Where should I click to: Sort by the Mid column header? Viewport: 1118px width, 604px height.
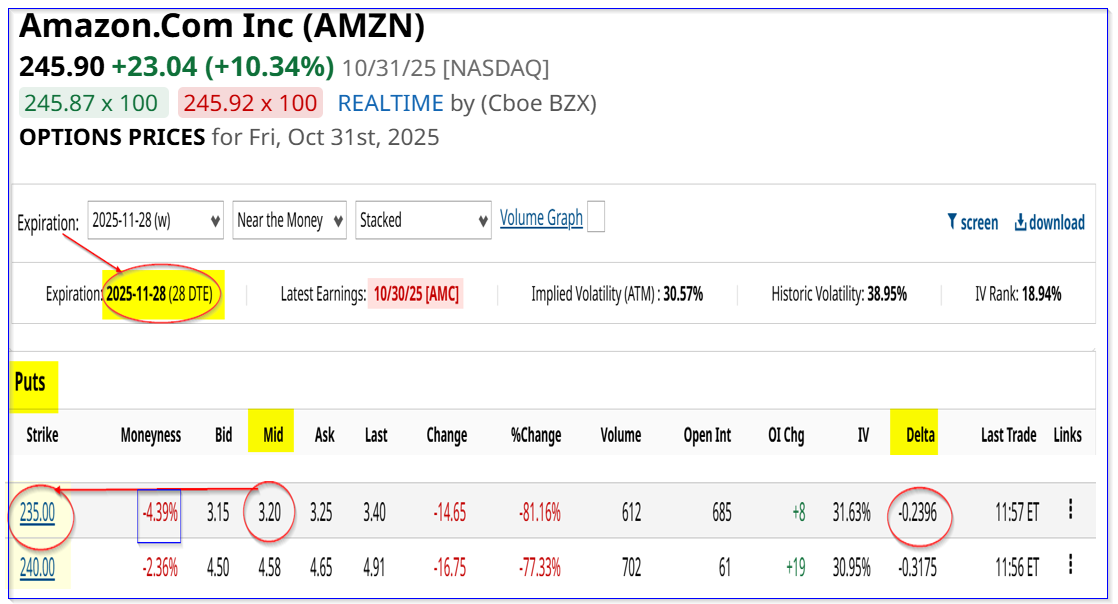point(270,435)
